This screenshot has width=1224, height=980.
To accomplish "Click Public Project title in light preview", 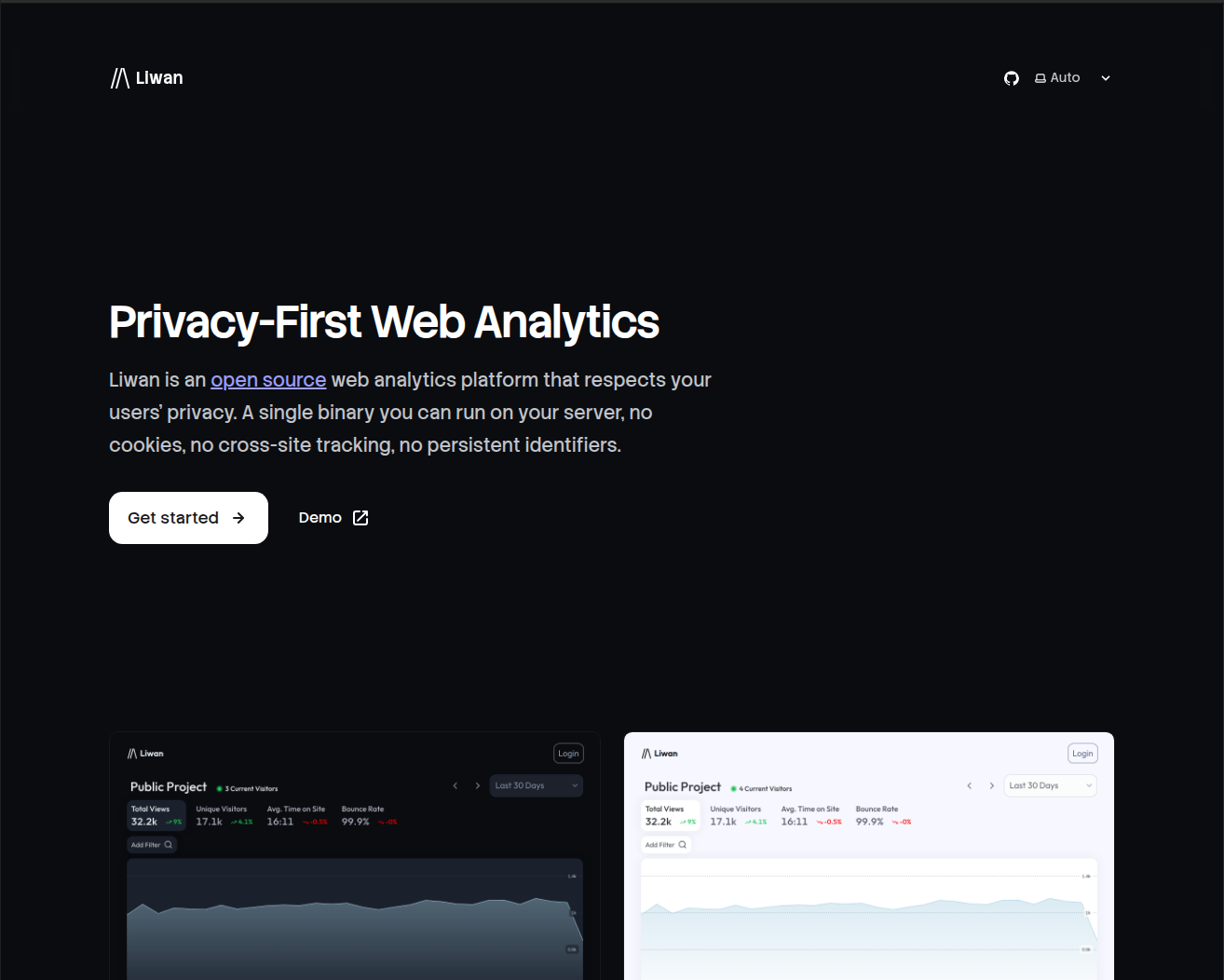I will point(683,787).
